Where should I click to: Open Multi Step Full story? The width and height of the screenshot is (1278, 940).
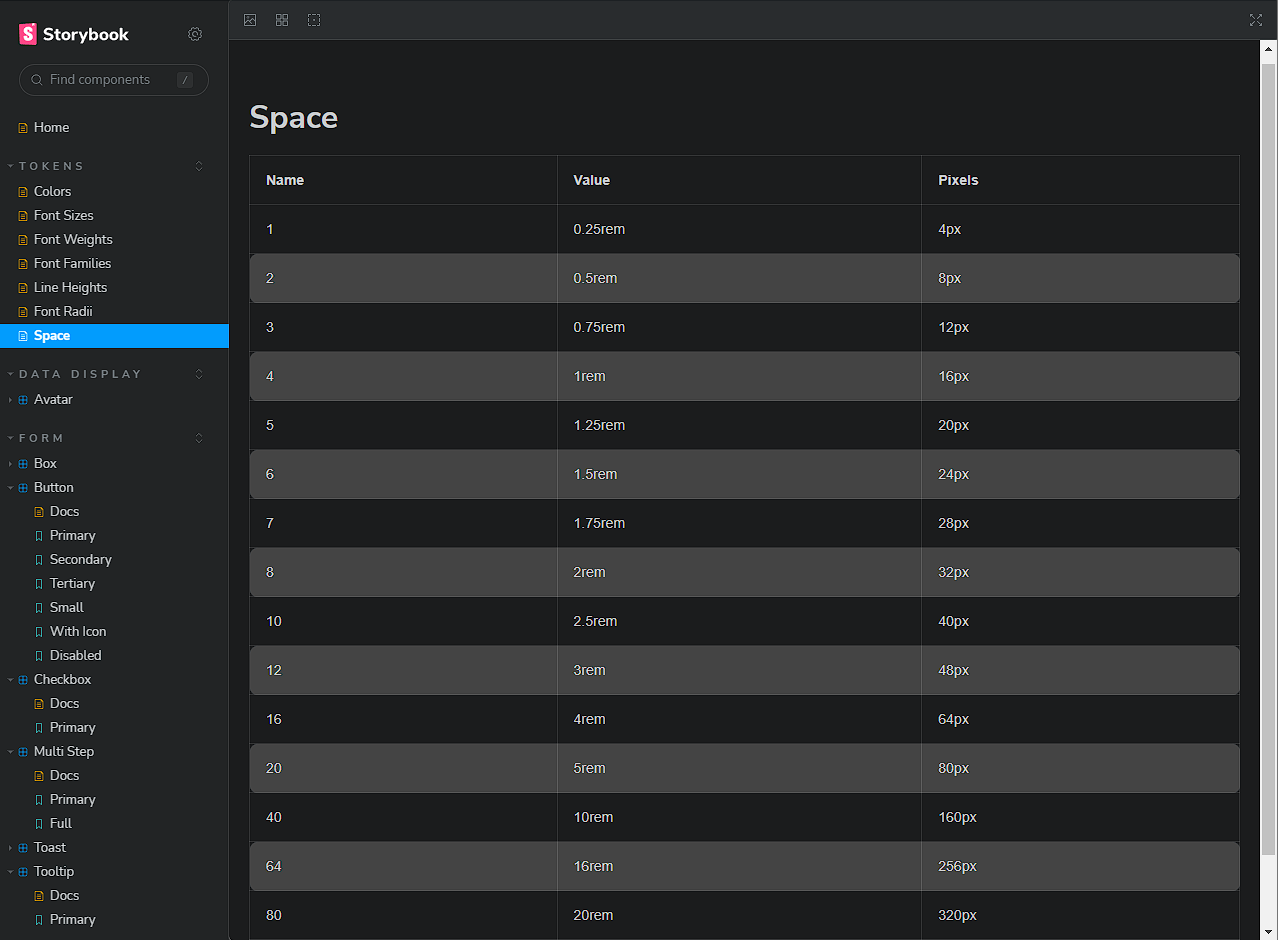pyautogui.click(x=60, y=823)
